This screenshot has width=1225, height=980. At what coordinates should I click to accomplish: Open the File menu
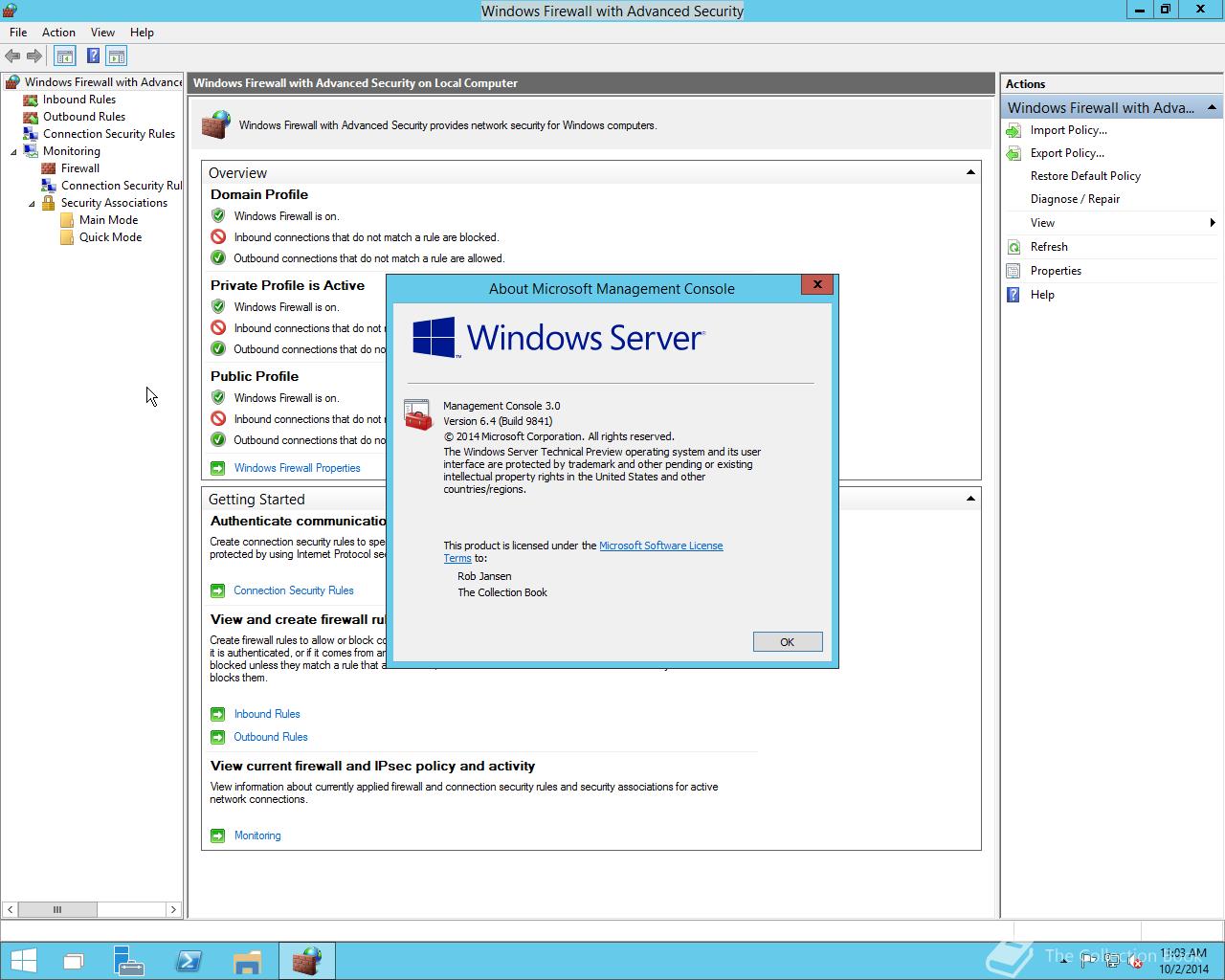(18, 33)
